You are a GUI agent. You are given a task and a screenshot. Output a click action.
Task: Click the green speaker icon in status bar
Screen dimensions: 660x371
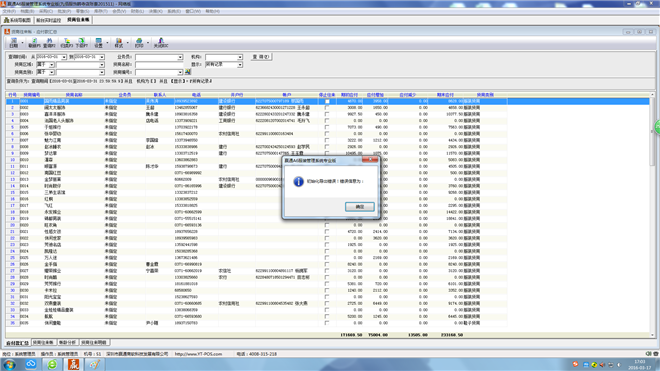(648, 354)
